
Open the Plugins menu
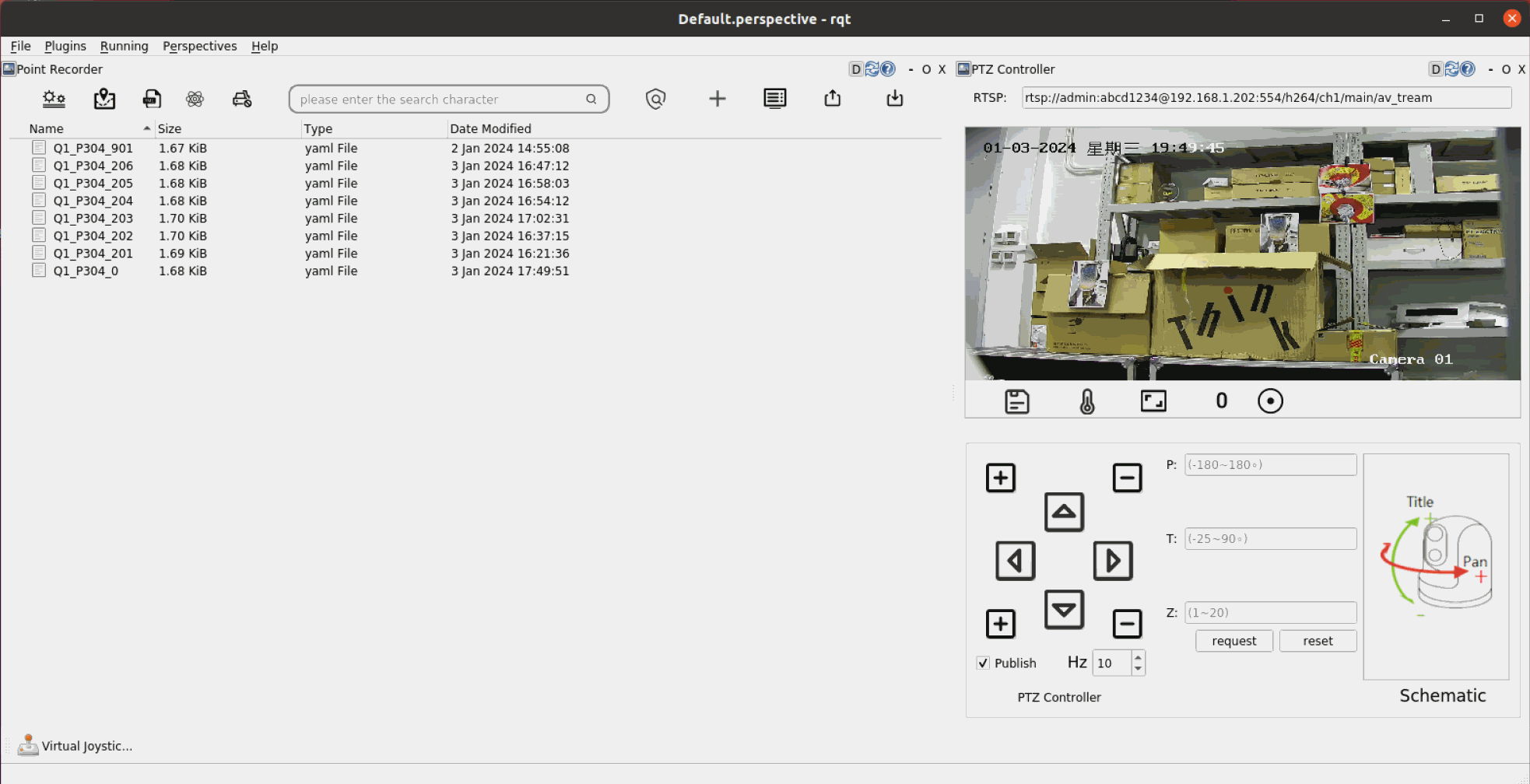(x=65, y=46)
